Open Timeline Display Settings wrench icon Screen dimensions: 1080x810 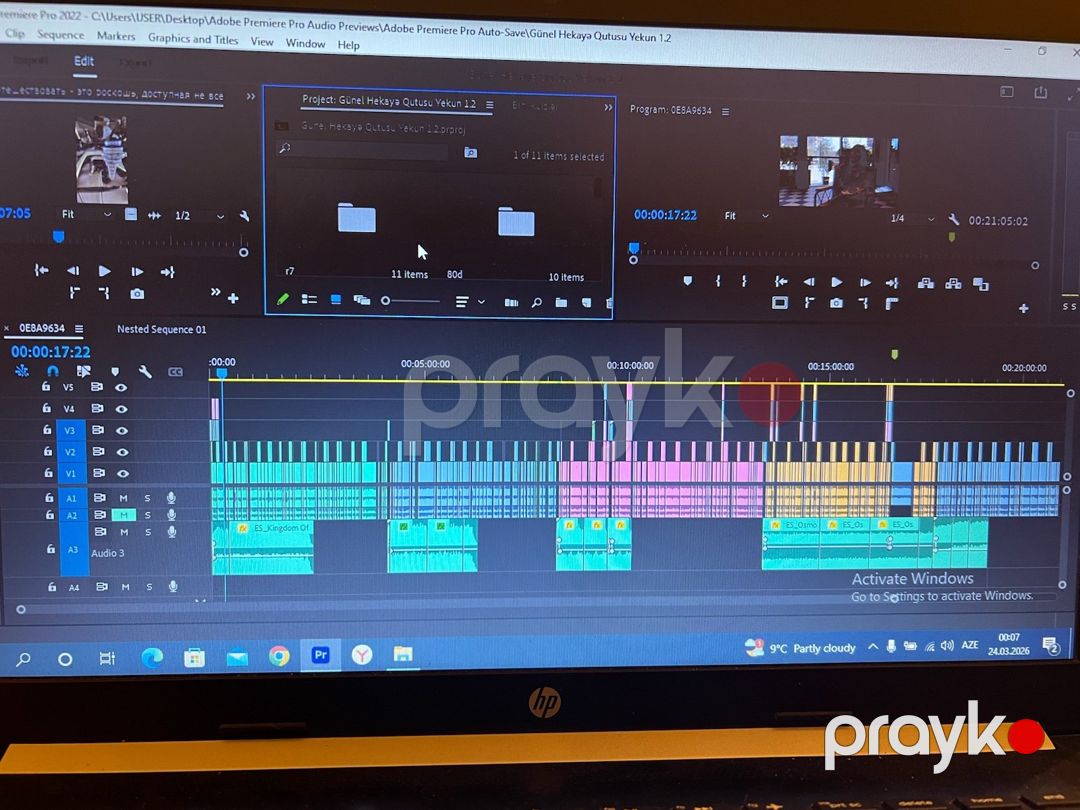coord(145,372)
